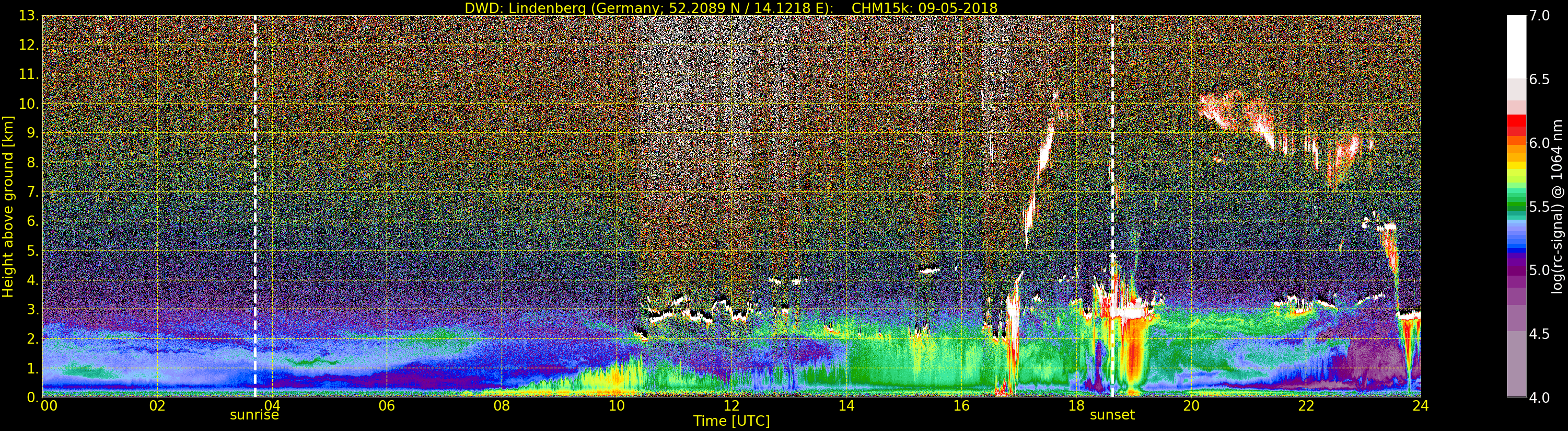Click the '7.0' colorbar tick label
The width and height of the screenshot is (1568, 431).
coord(1539,16)
